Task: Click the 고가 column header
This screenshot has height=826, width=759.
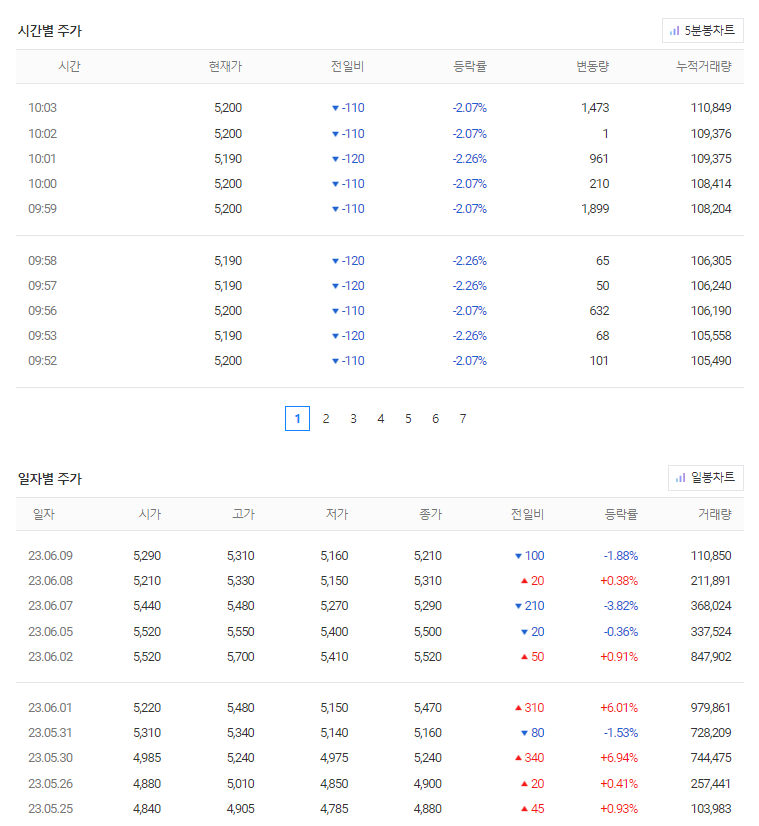Action: [244, 514]
